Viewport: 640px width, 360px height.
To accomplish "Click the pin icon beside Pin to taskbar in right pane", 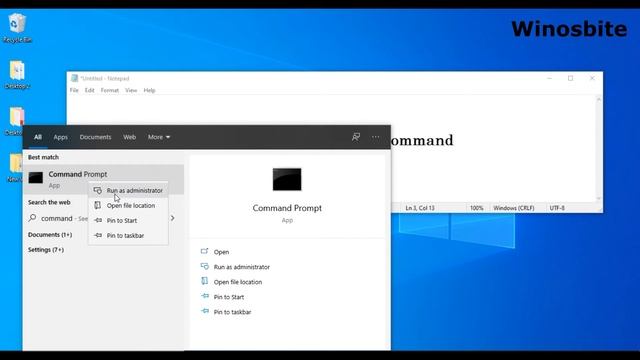I will tap(205, 311).
